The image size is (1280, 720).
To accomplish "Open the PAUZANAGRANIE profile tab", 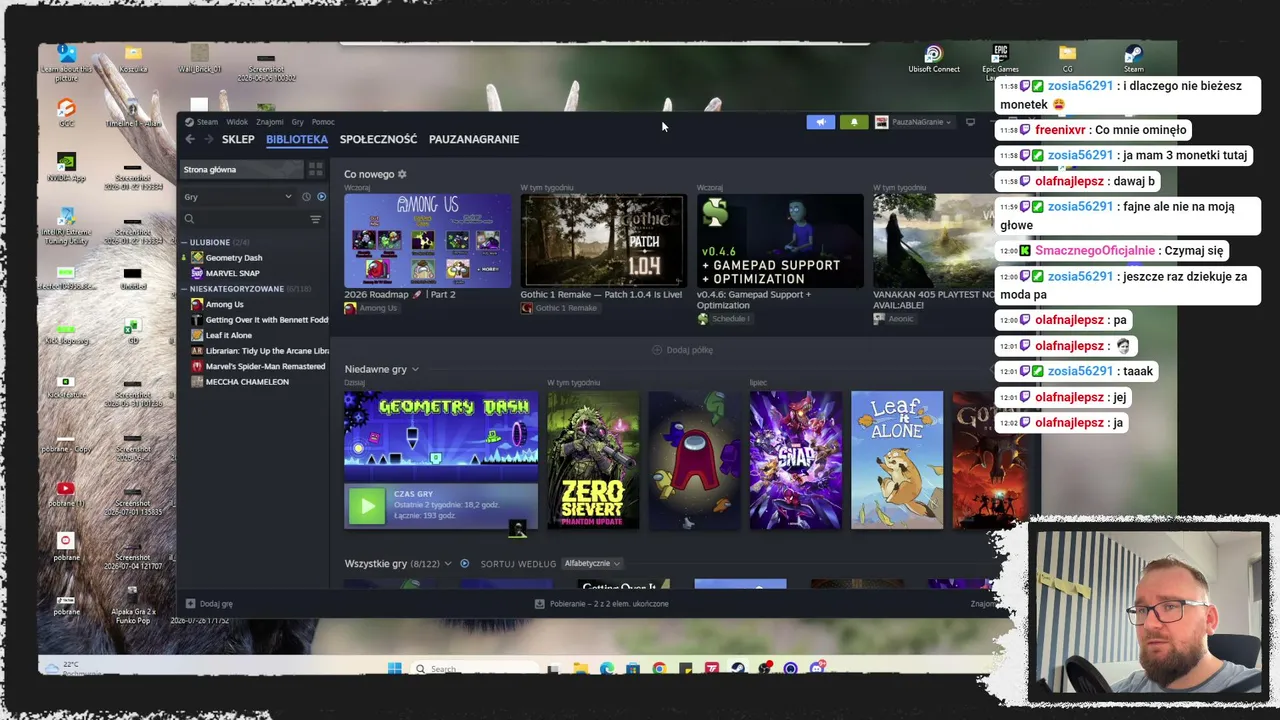I will [474, 139].
